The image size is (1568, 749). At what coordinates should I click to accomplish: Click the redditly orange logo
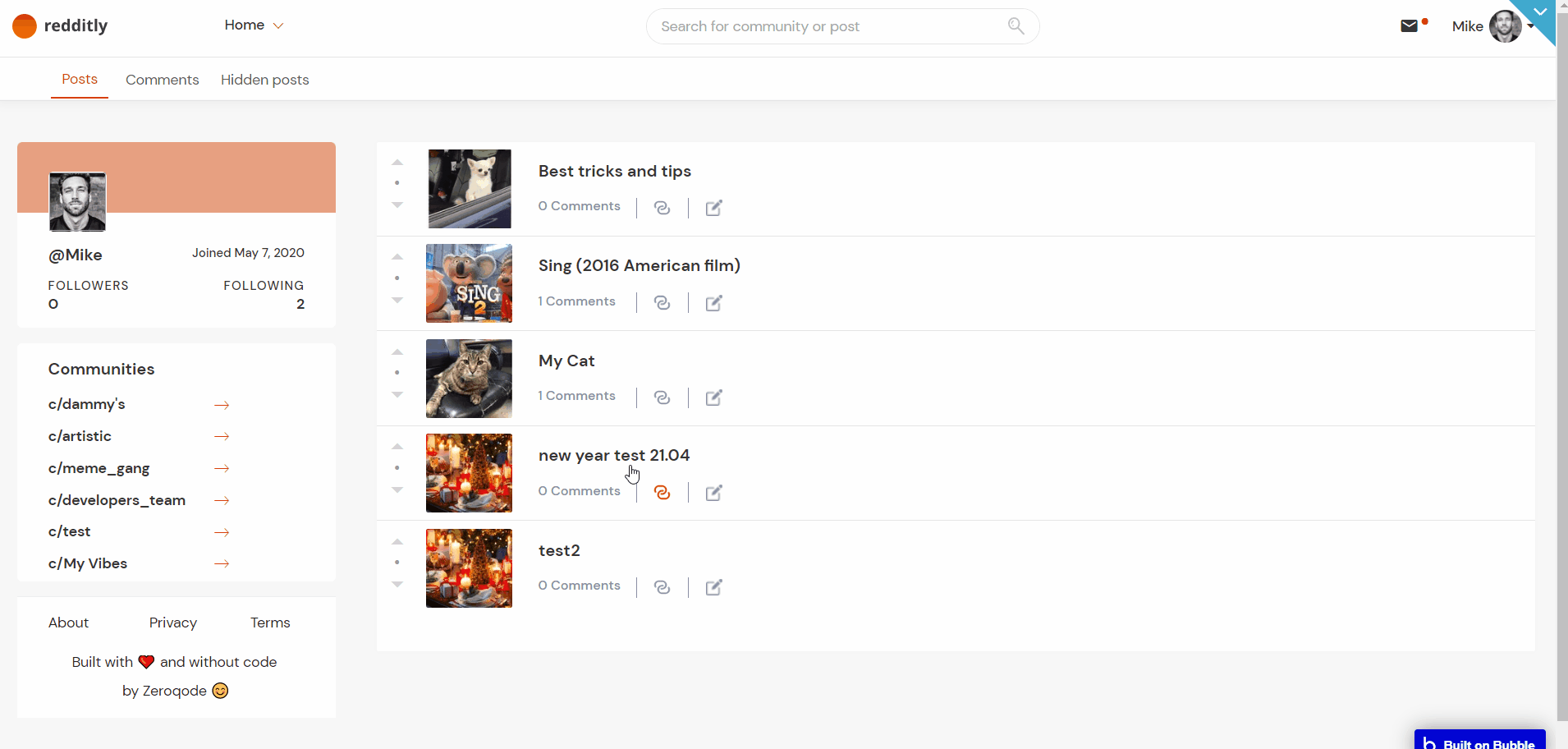[x=25, y=26]
